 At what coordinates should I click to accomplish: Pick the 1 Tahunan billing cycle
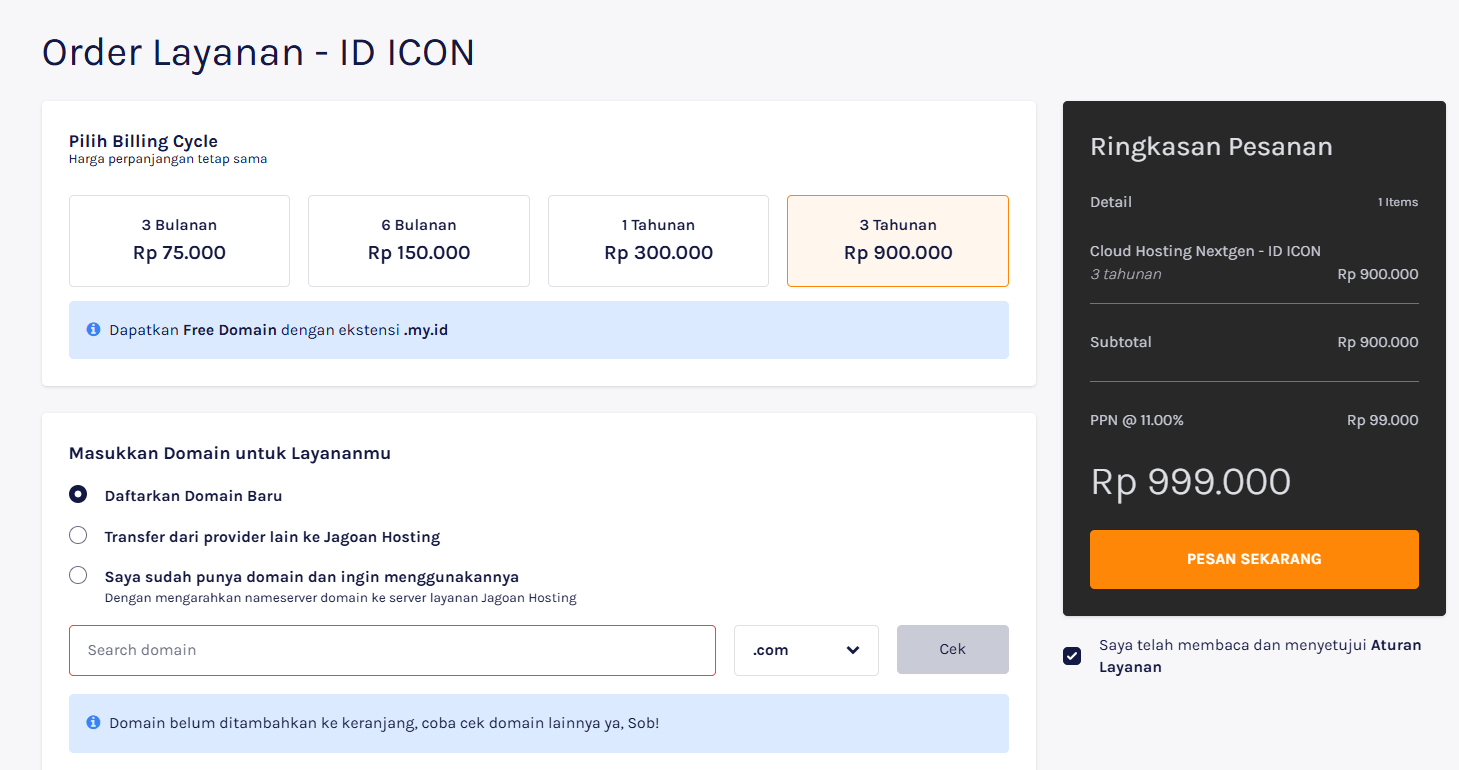pos(658,241)
